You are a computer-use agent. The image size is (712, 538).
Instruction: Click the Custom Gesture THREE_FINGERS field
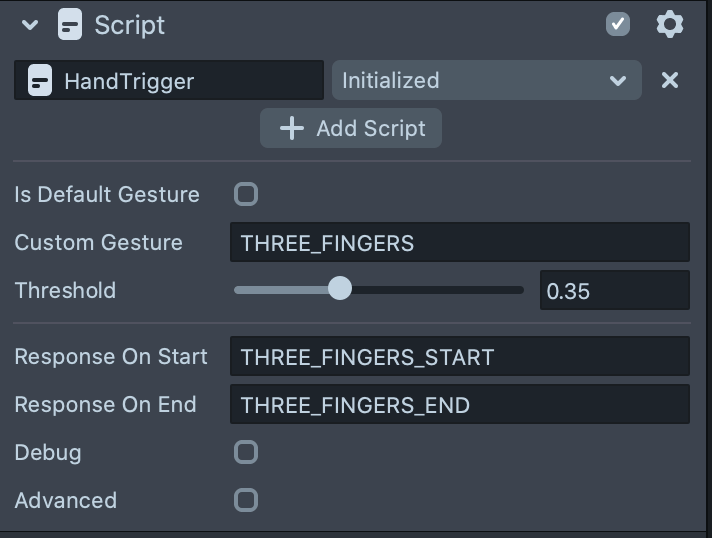[459, 242]
